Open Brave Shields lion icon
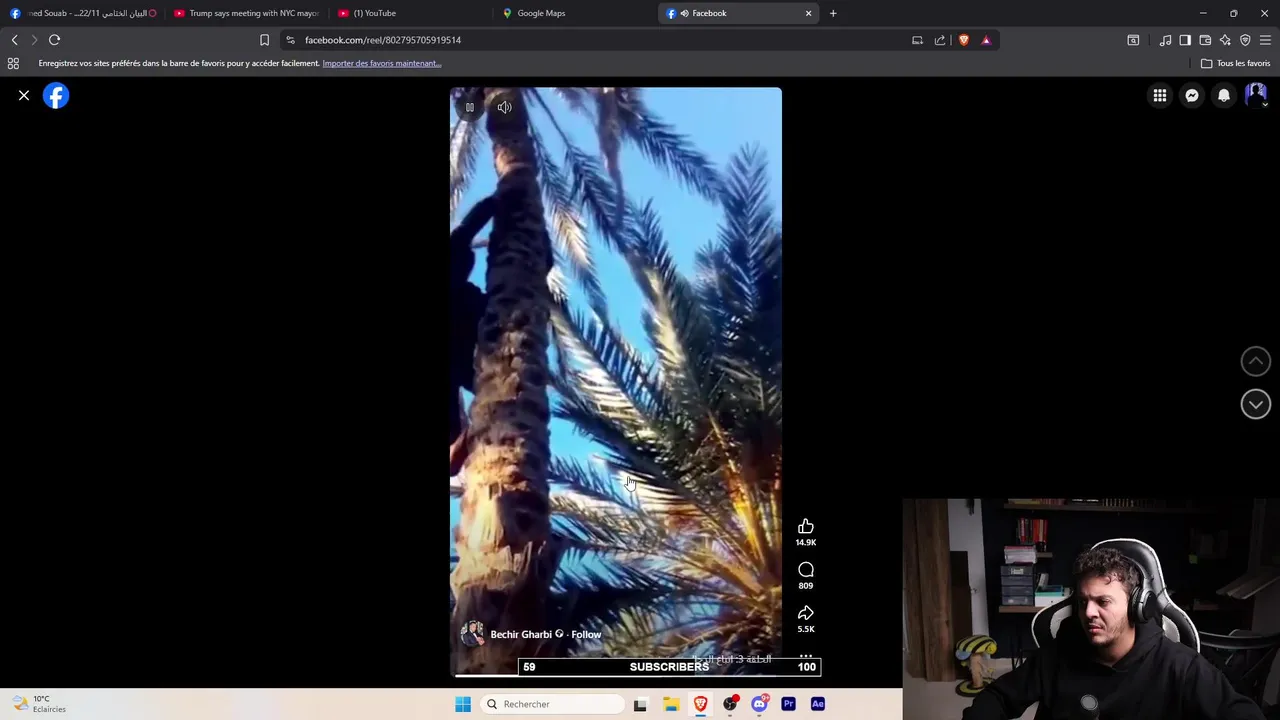The height and width of the screenshot is (720, 1280). pos(964,40)
